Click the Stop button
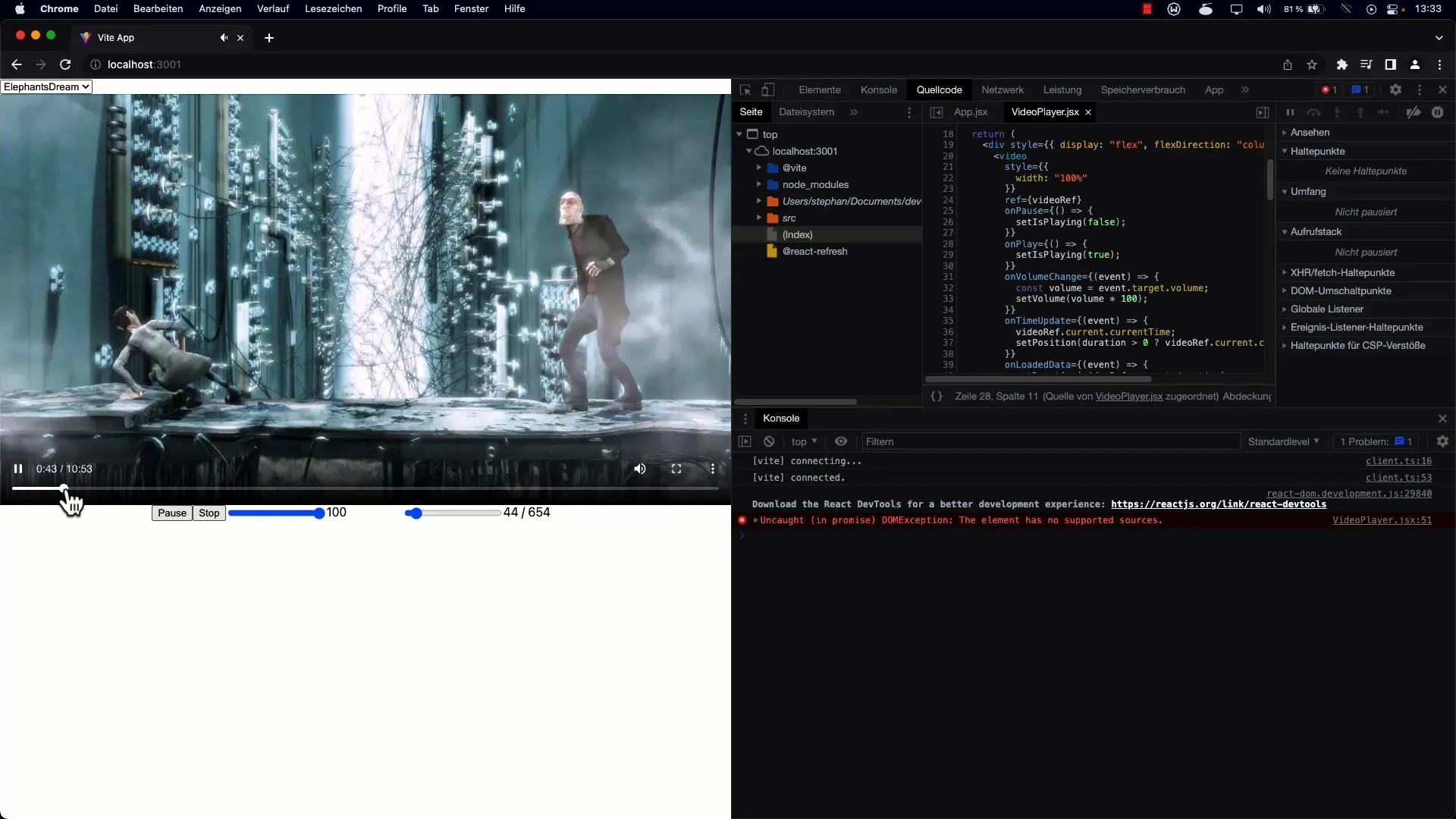The image size is (1456, 819). [208, 512]
